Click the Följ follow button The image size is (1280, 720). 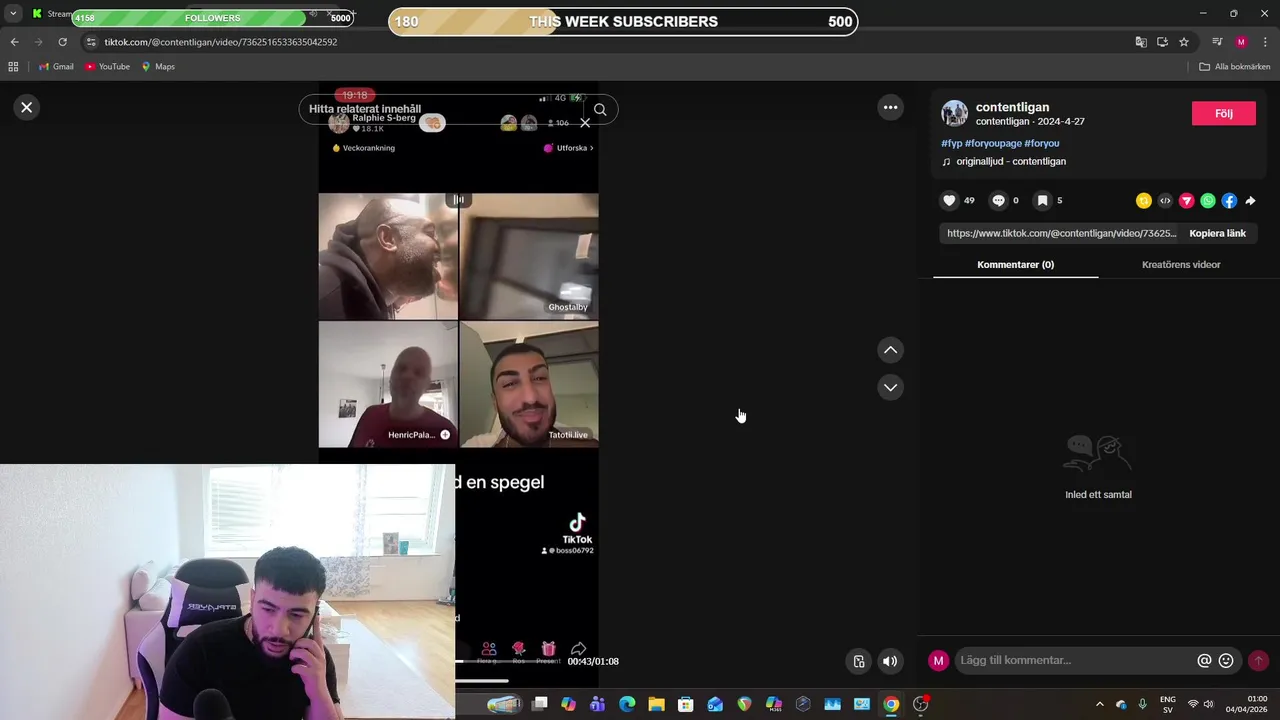click(1224, 113)
